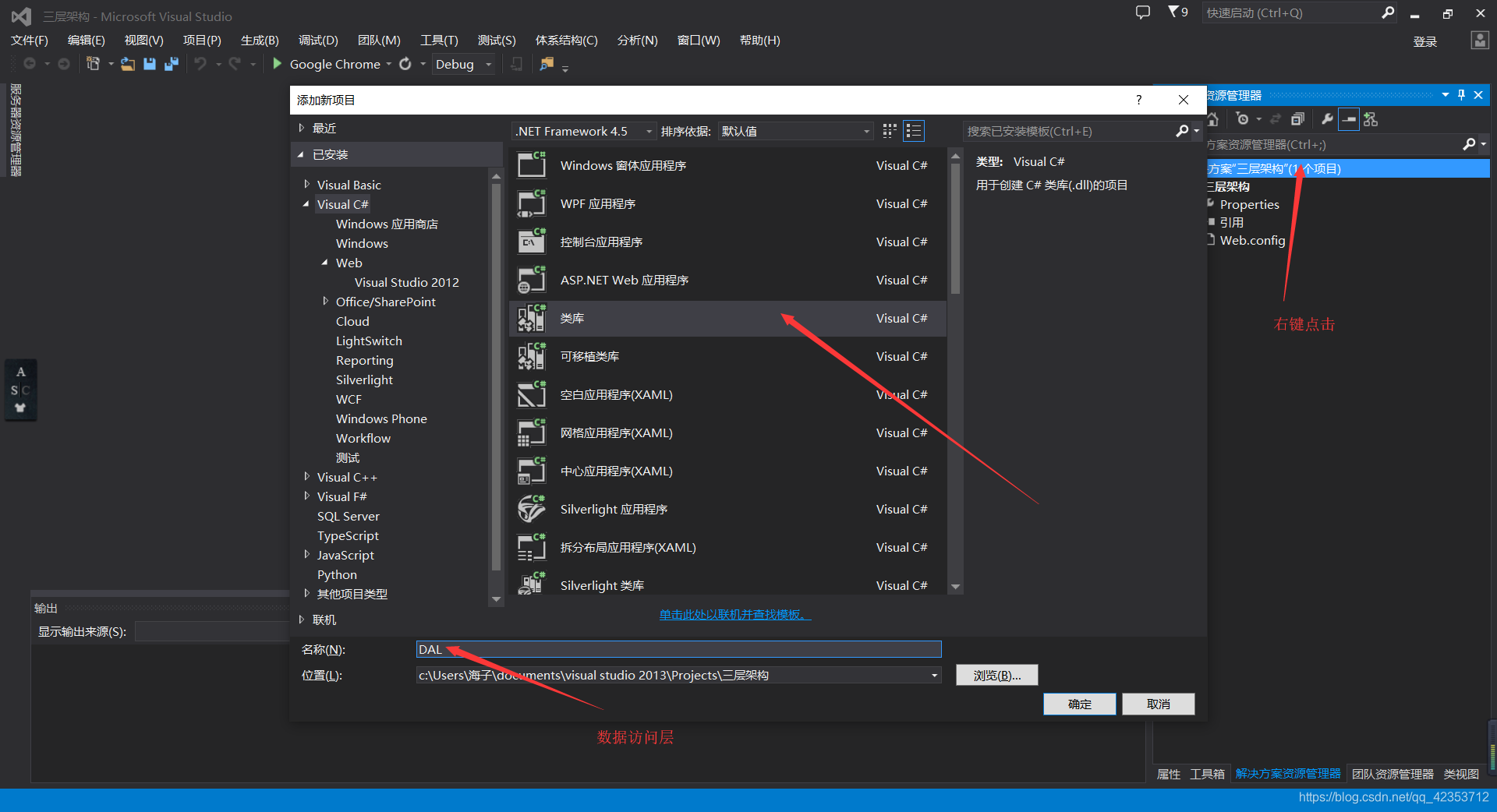Select the WPF 应用程序 template
The height and width of the screenshot is (812, 1497).
coord(727,203)
